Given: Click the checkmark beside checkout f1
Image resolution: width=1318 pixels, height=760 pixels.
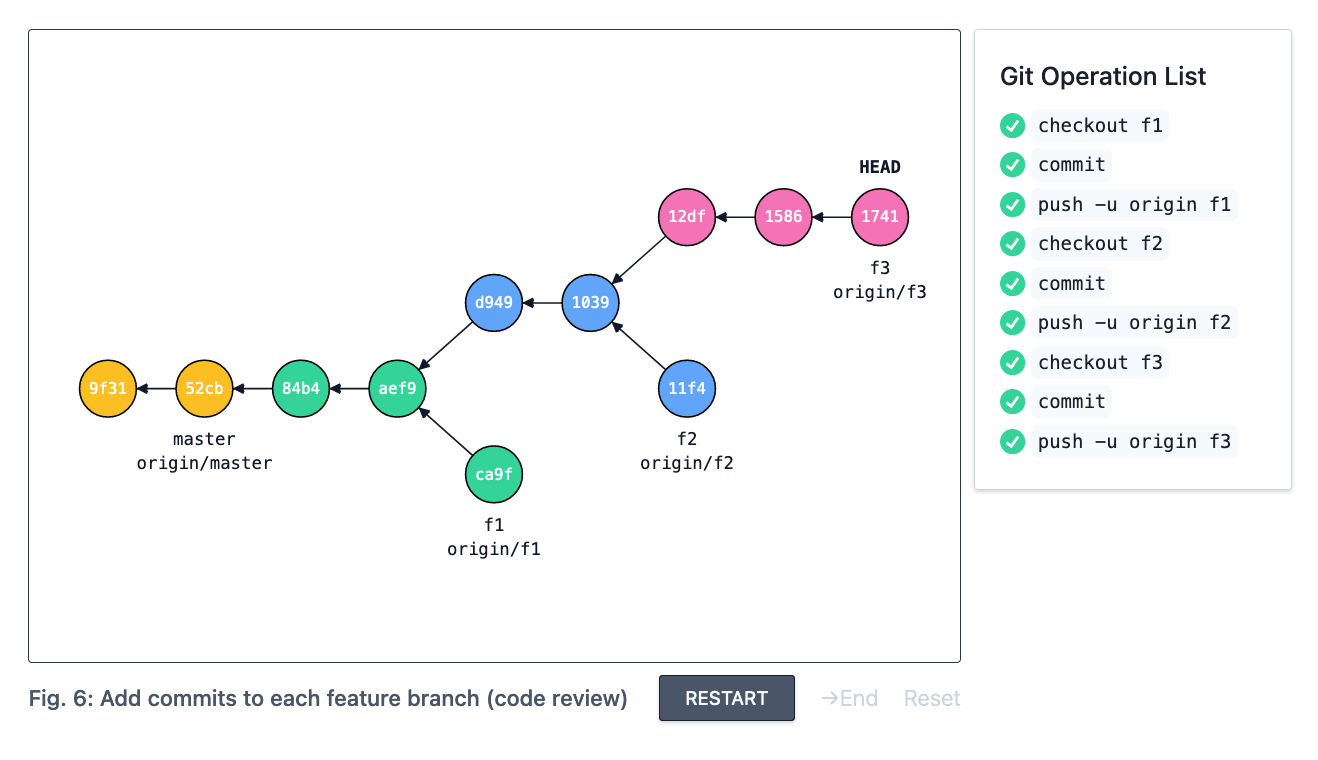Looking at the screenshot, I should coord(1013,126).
